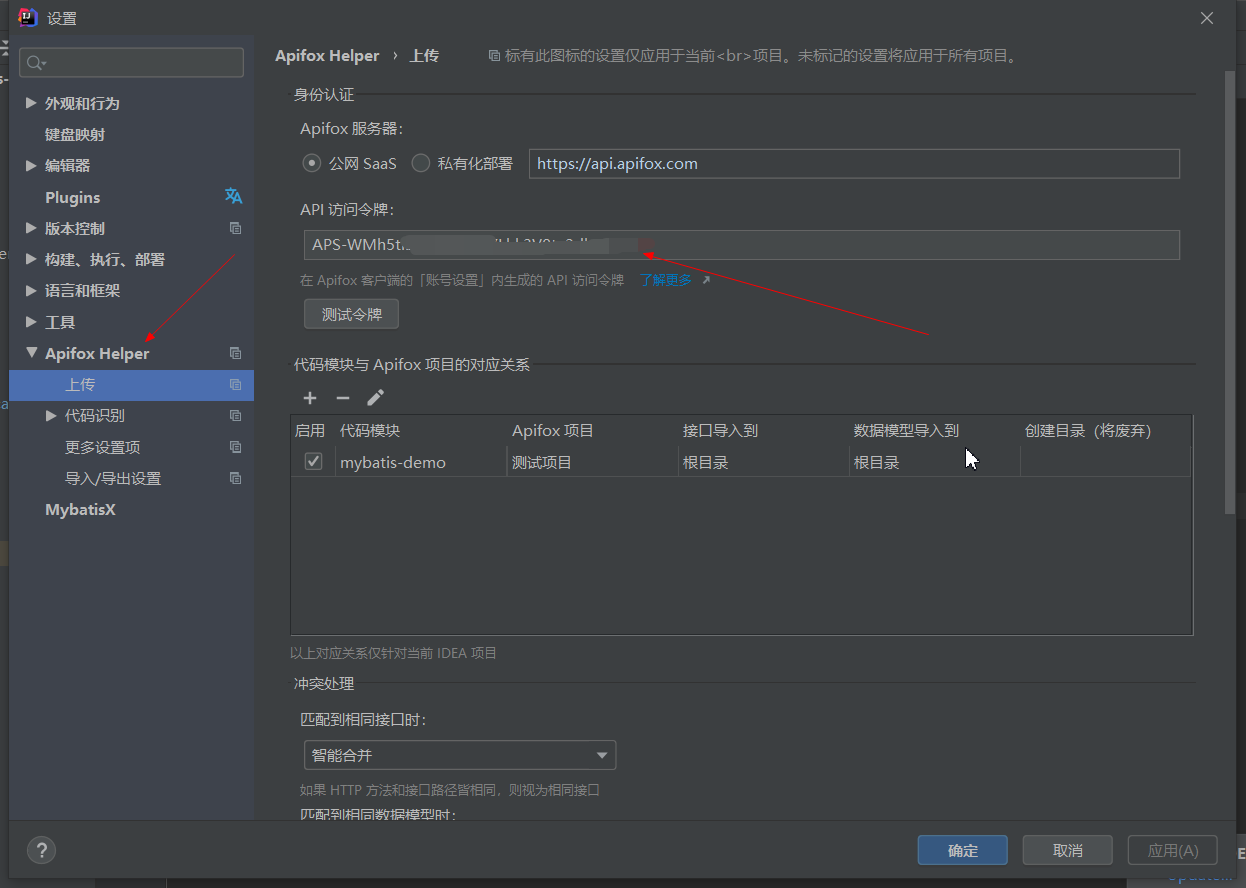This screenshot has height=888, width=1246.
Task: Expand the 语言和框架 section
Action: [x=31, y=290]
